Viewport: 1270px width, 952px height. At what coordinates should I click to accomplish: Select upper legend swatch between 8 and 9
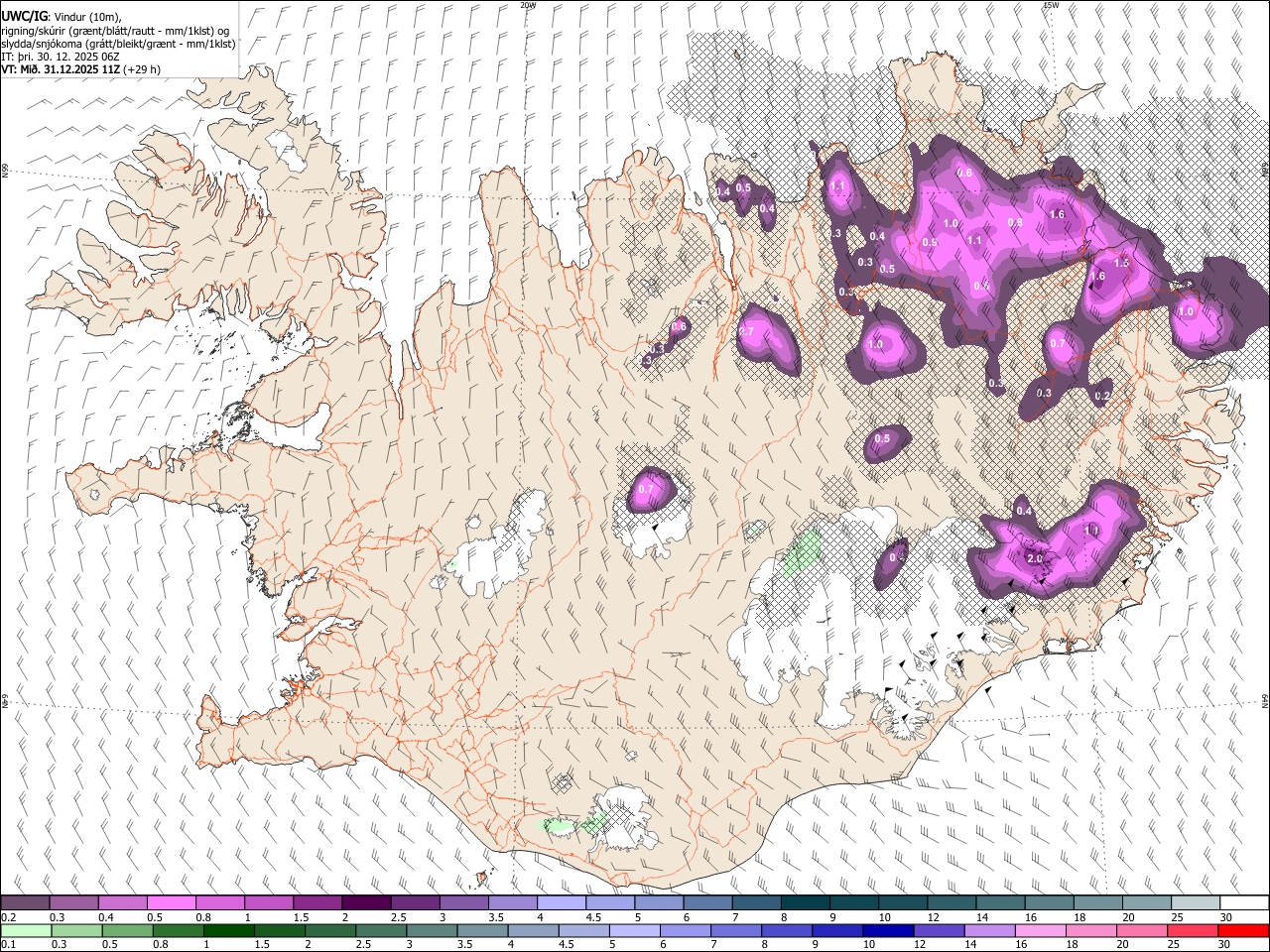[805, 903]
